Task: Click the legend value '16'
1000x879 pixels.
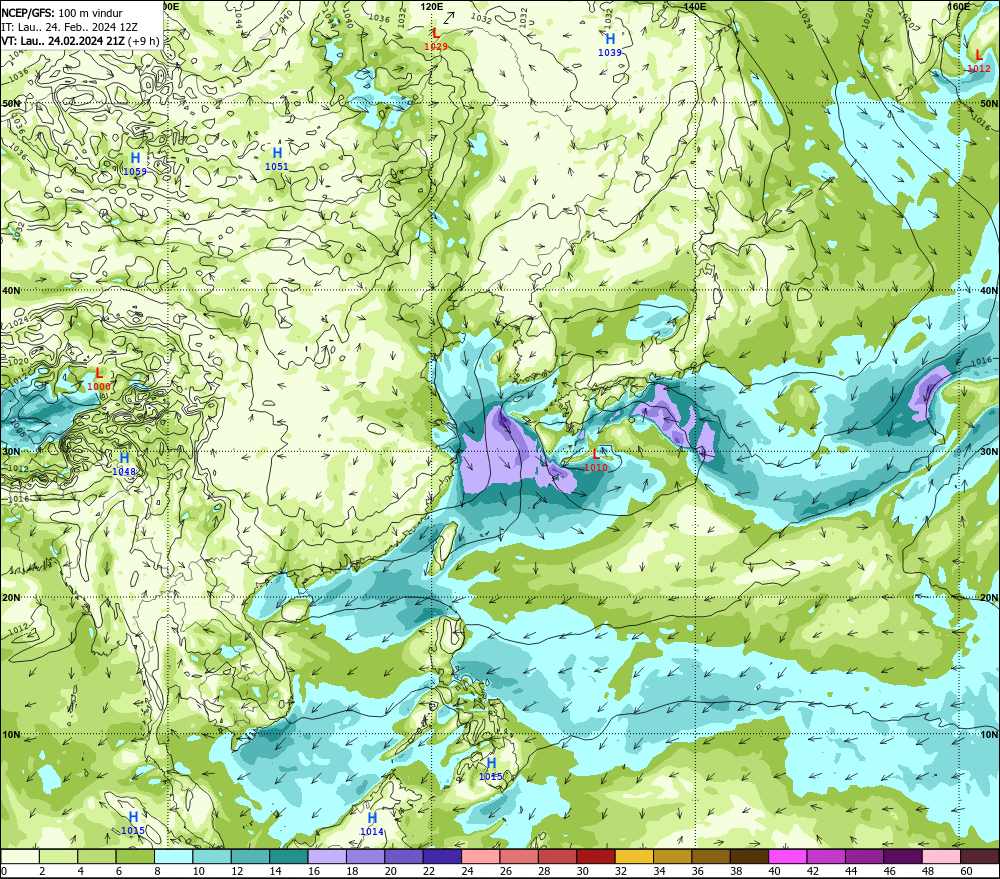Action: point(314,871)
